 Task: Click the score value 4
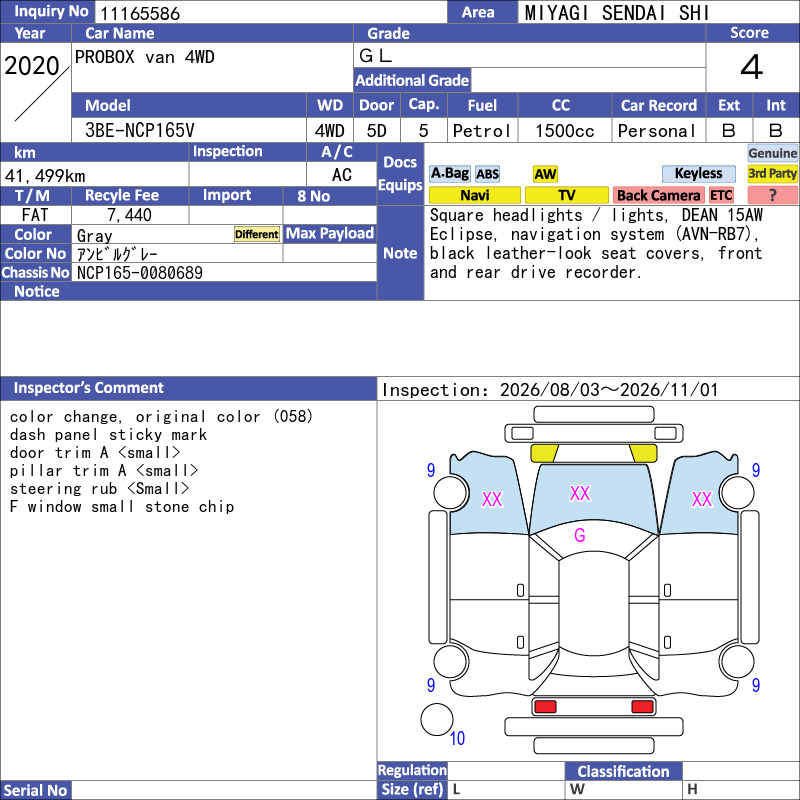pos(752,67)
